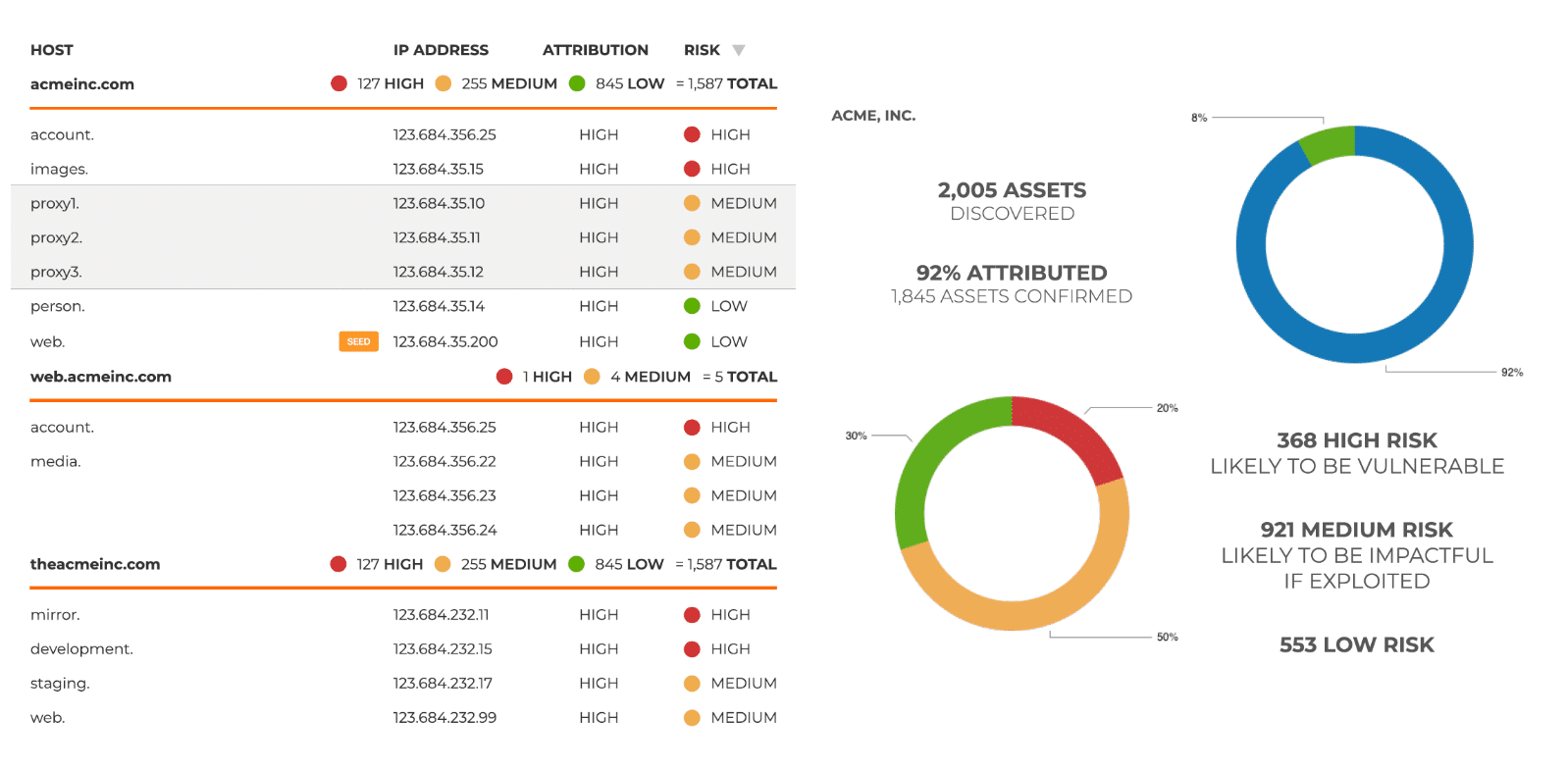Screen dimensions: 1568x771
Task: Select the green 8% donut segment
Action: pos(1328,143)
